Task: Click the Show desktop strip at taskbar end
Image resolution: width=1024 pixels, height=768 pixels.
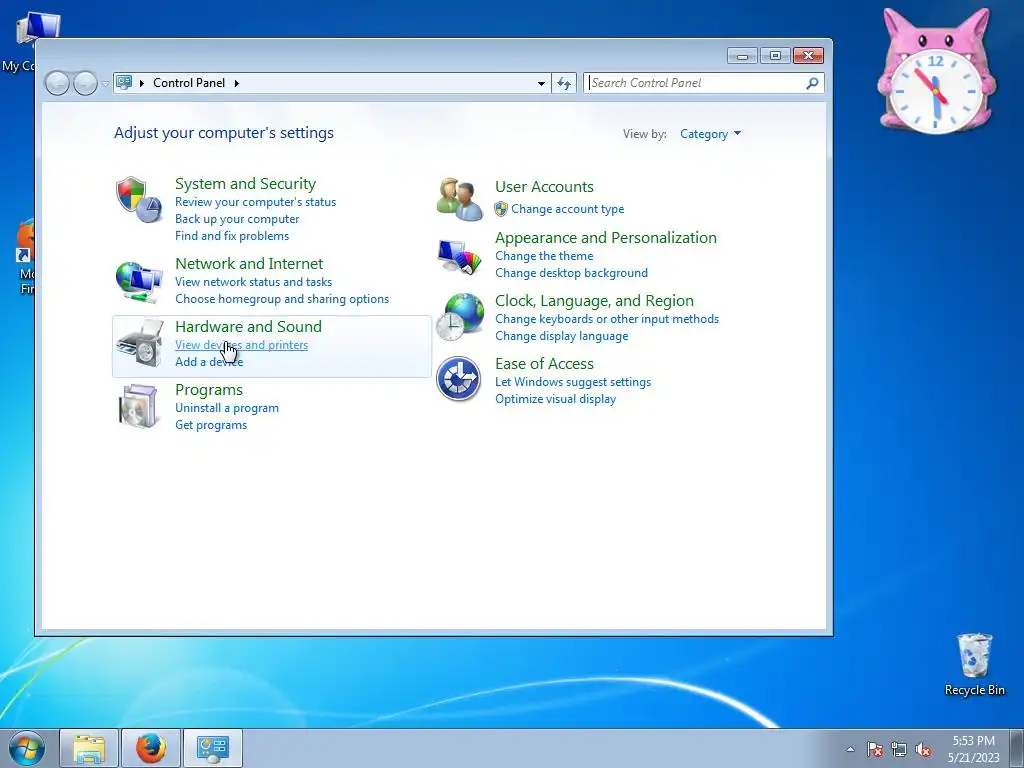Action: click(x=1017, y=748)
